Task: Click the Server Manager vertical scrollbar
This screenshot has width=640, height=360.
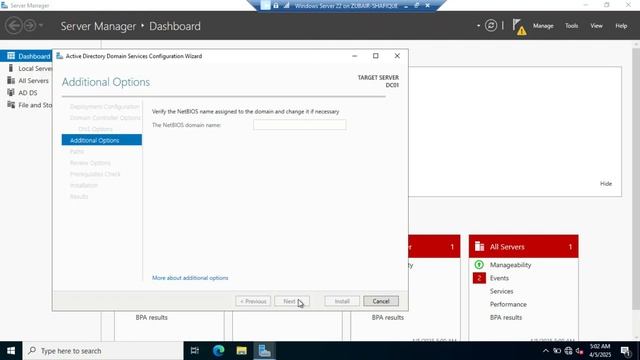Action: point(636,179)
